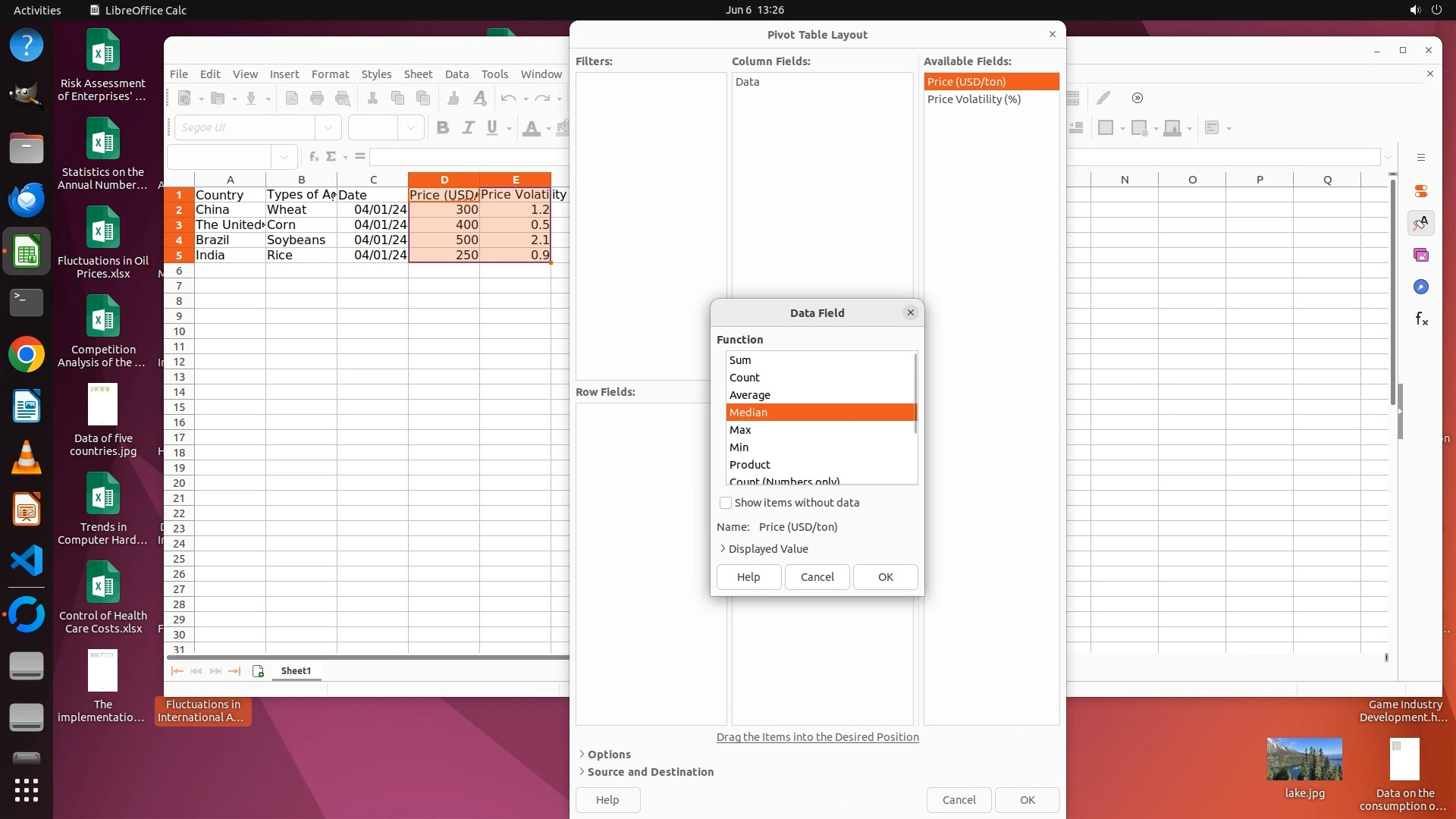Open Google Chrome from the dock
This screenshot has height=819, width=1456.
[27, 355]
